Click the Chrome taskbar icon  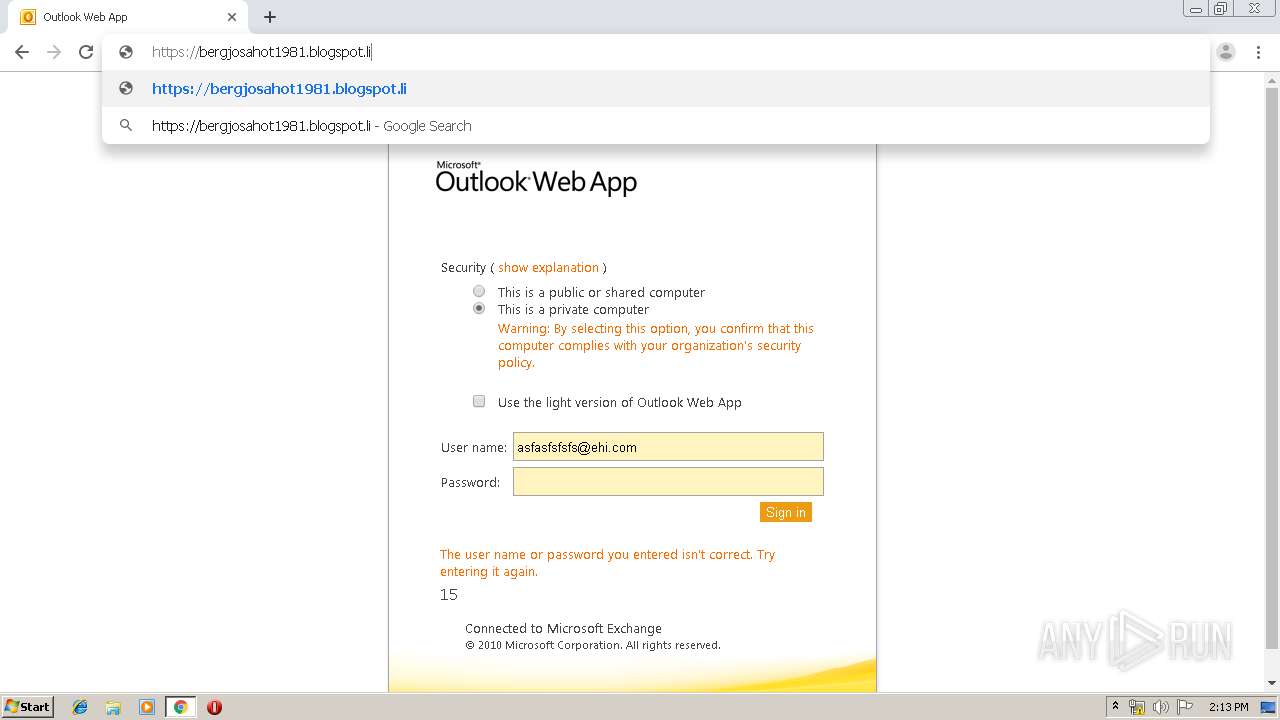[x=180, y=707]
